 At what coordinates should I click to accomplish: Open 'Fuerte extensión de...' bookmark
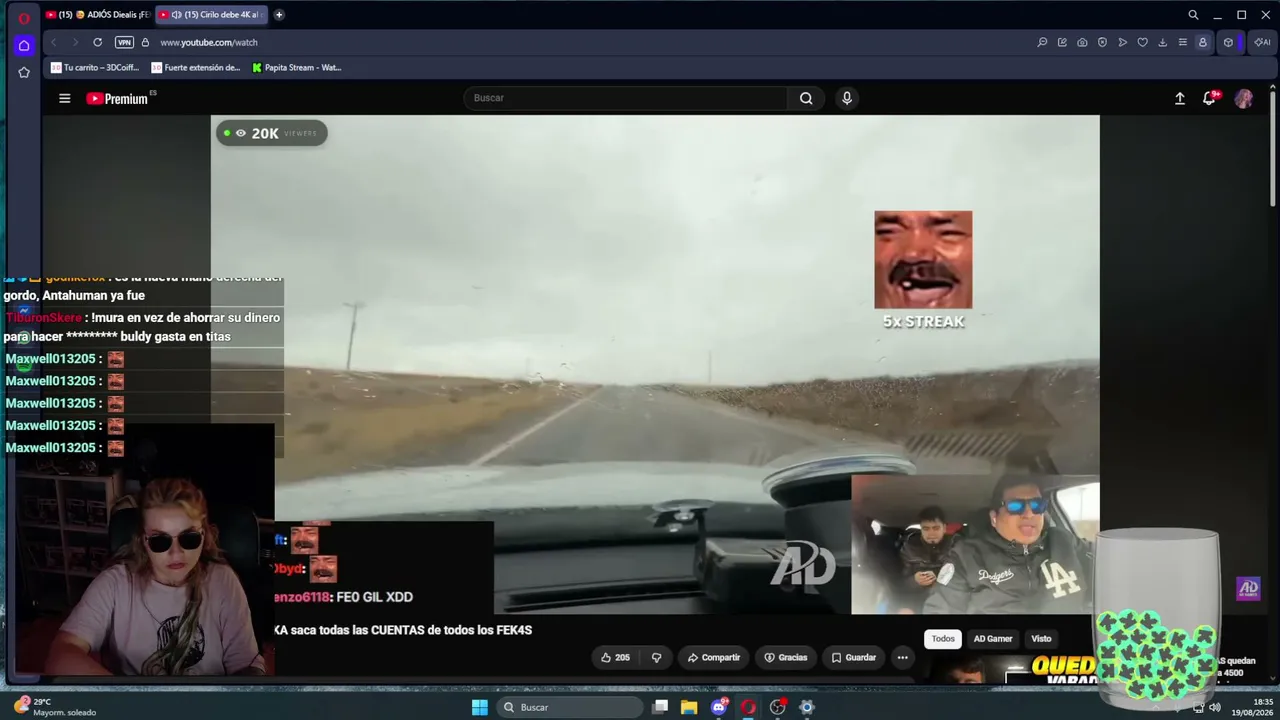196,68
